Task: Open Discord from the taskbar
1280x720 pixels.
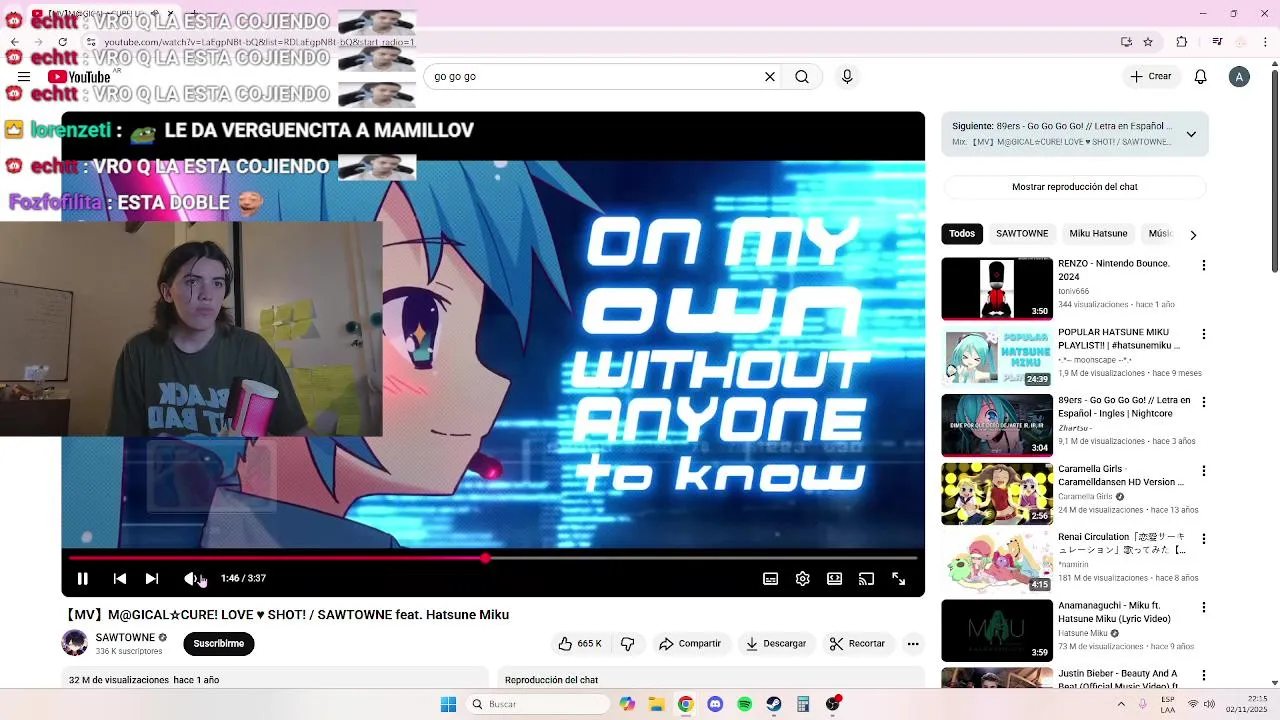Action: click(x=715, y=704)
